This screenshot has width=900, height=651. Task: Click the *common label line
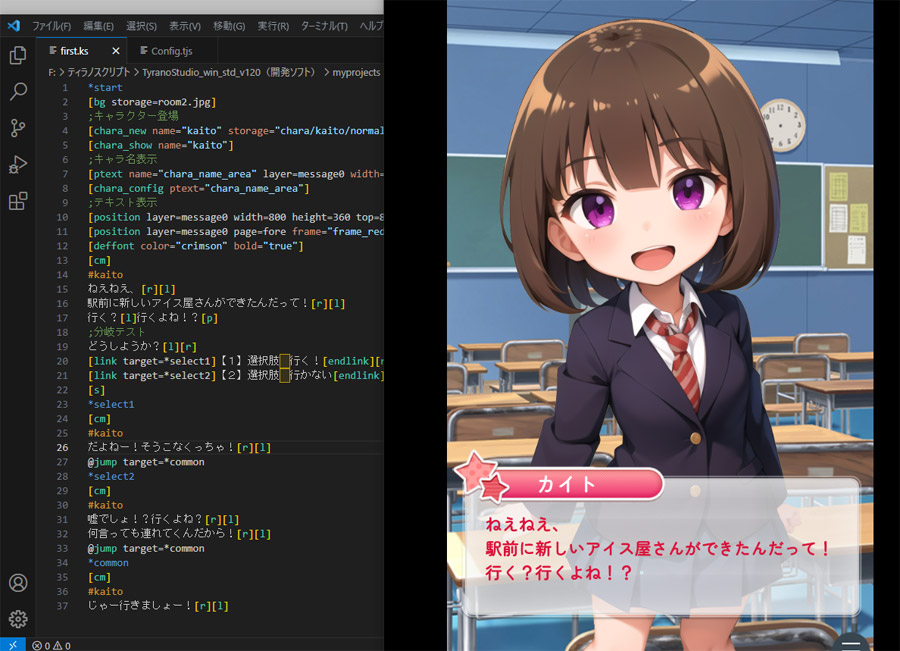click(x=108, y=563)
